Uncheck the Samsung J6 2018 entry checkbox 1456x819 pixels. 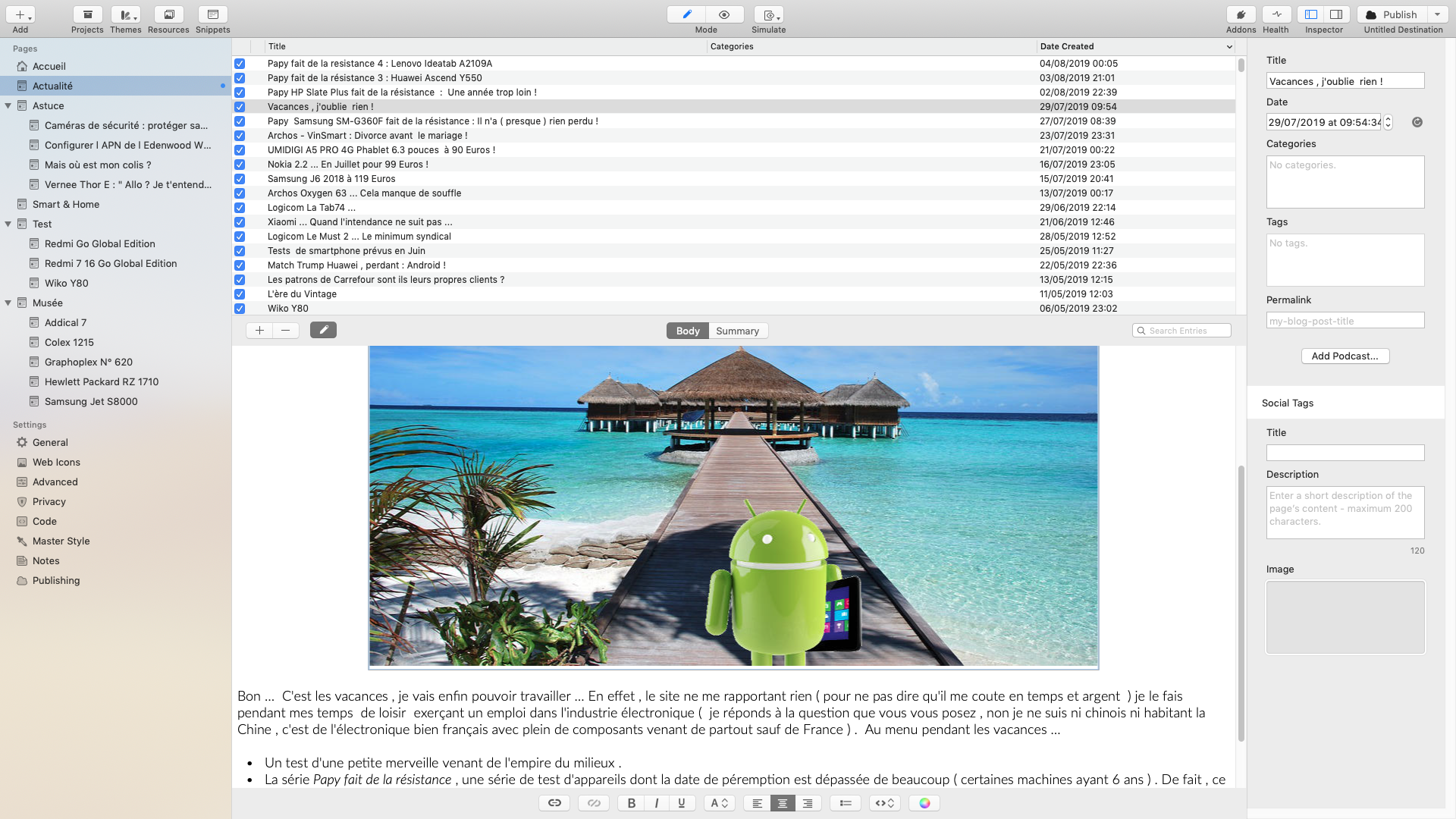coord(240,179)
